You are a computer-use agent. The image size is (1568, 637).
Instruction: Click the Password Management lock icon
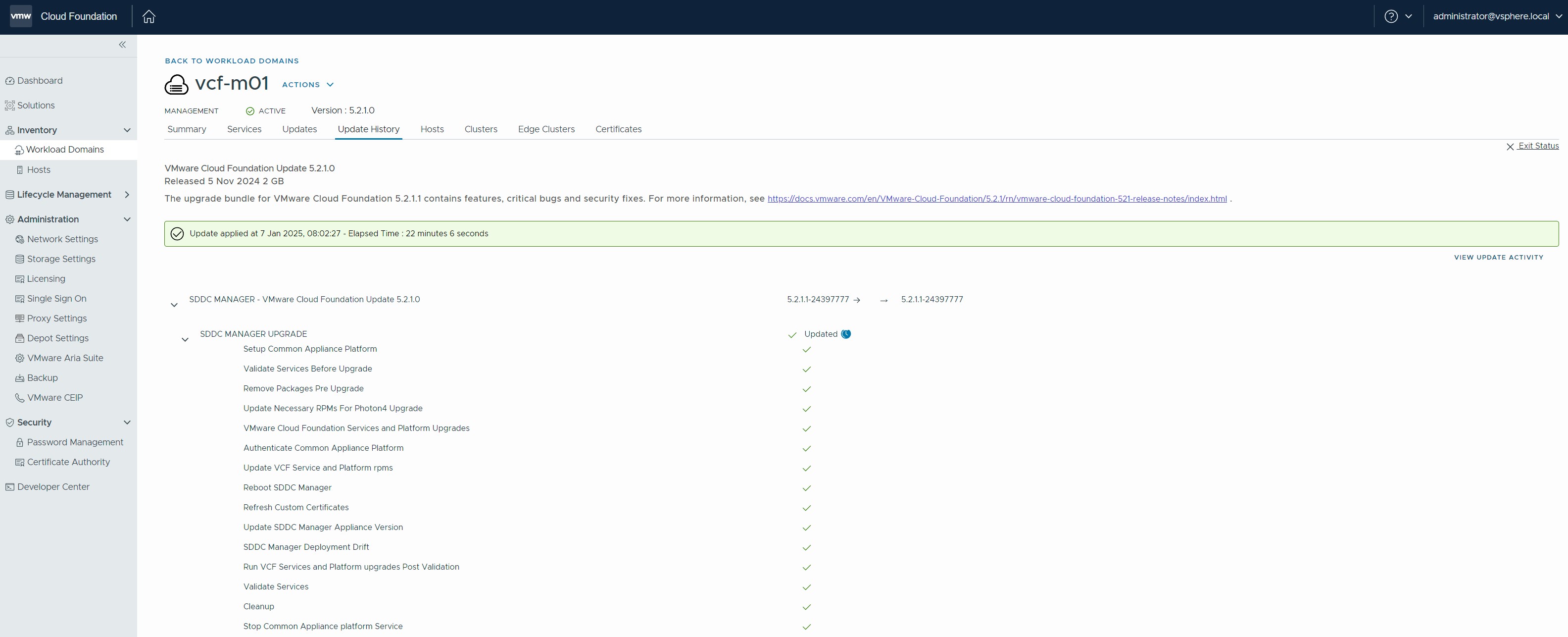19,443
